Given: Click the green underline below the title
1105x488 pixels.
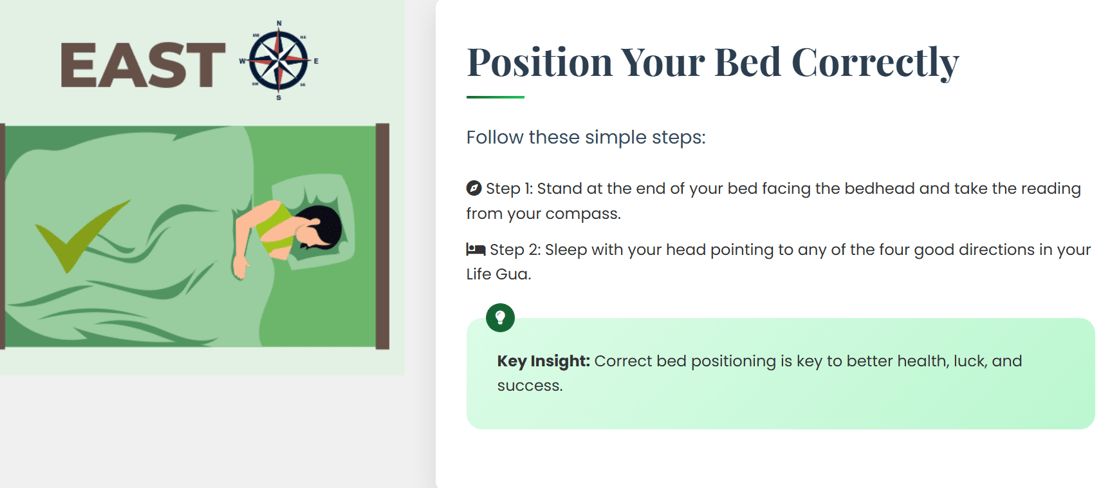Looking at the screenshot, I should 495,97.
